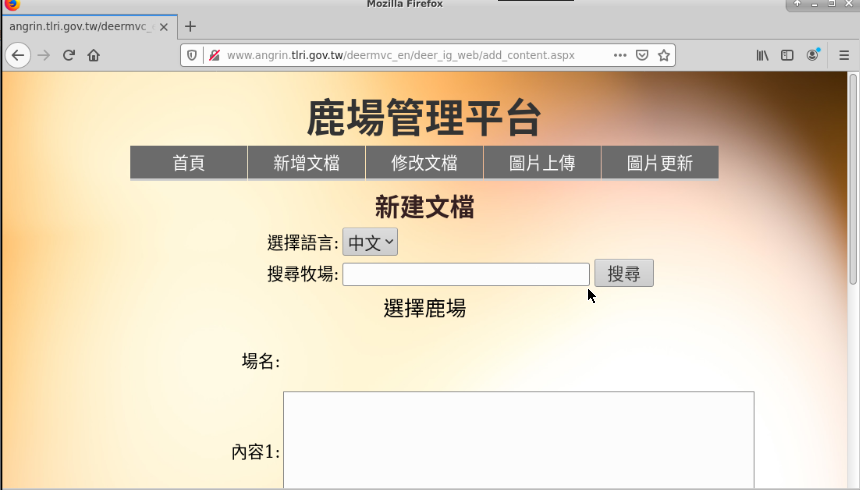Focus the 搜尋牧場 text field
This screenshot has height=490, width=860.
click(466, 274)
